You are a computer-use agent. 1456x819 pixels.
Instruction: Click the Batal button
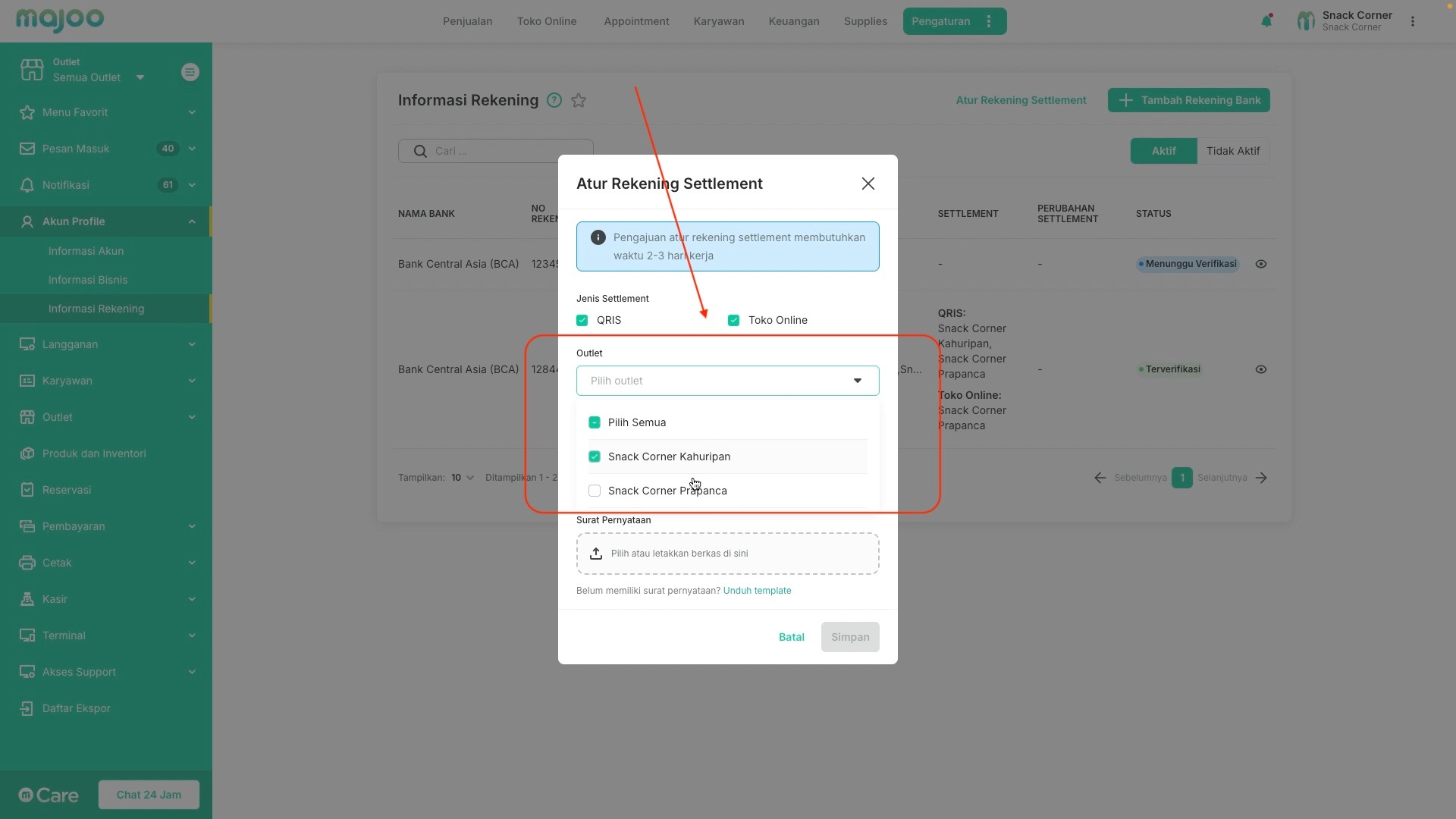pyautogui.click(x=791, y=637)
